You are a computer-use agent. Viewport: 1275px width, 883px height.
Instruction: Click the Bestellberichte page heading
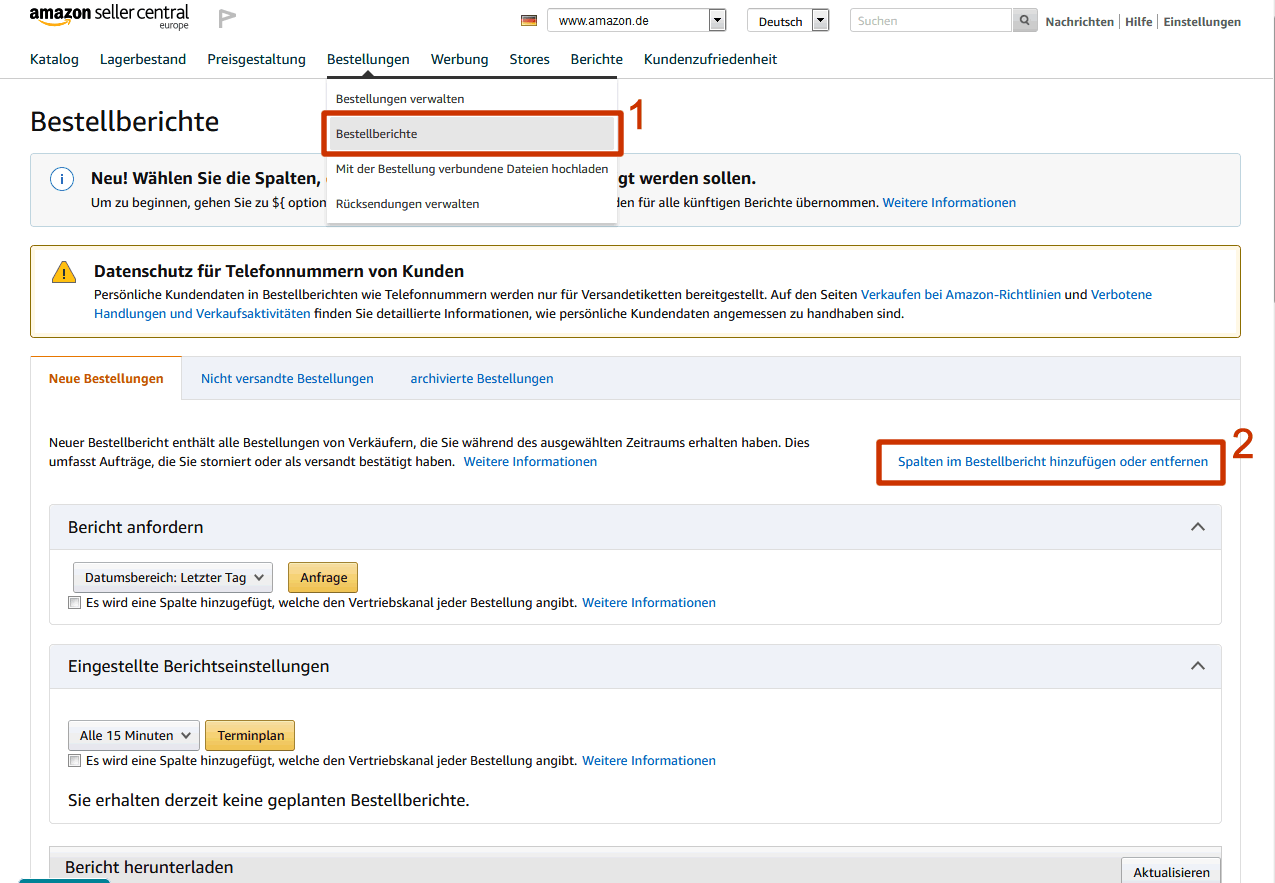[x=125, y=122]
